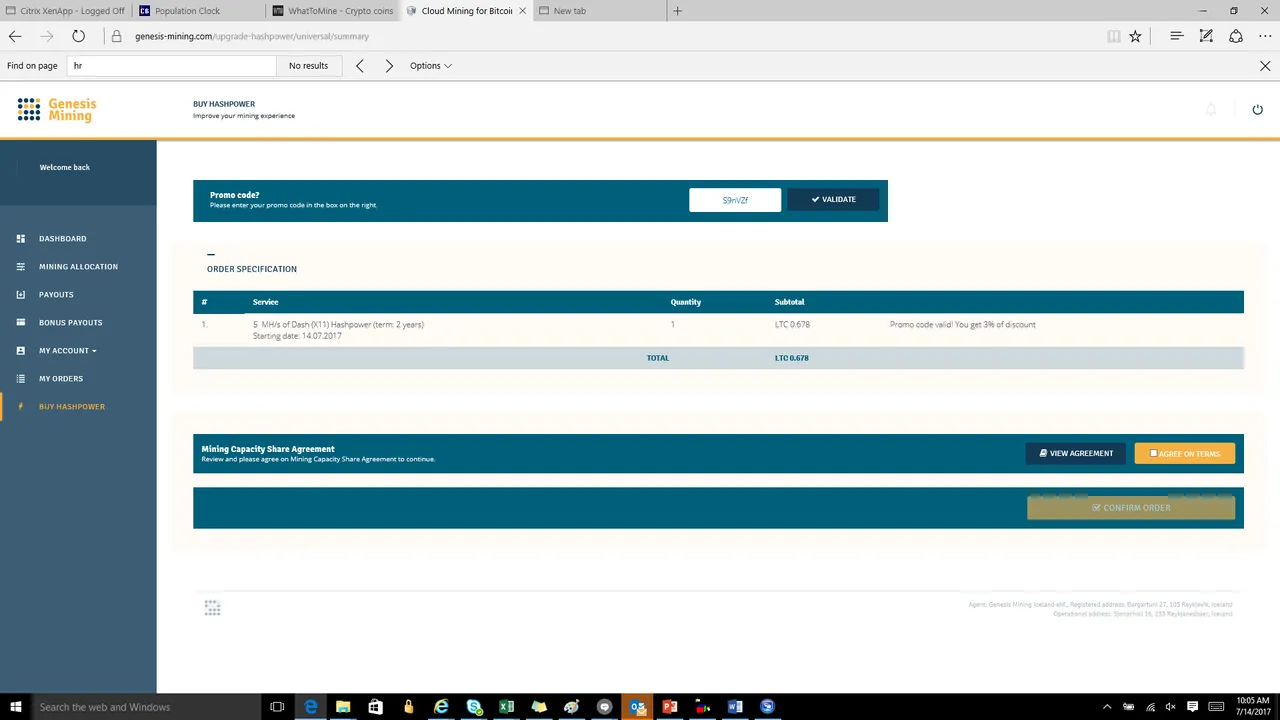The width and height of the screenshot is (1280, 720).
Task: Switch to Population Clock tab
Action: (200, 11)
